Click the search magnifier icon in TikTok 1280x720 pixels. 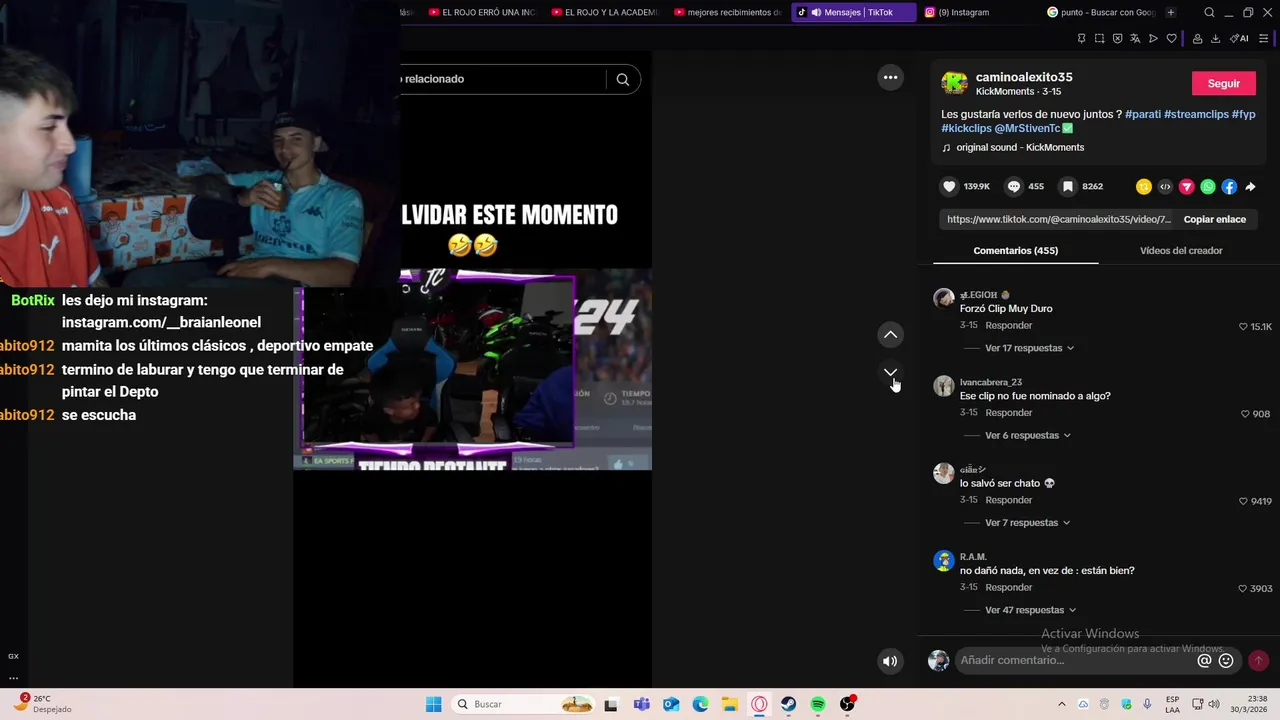pyautogui.click(x=622, y=79)
